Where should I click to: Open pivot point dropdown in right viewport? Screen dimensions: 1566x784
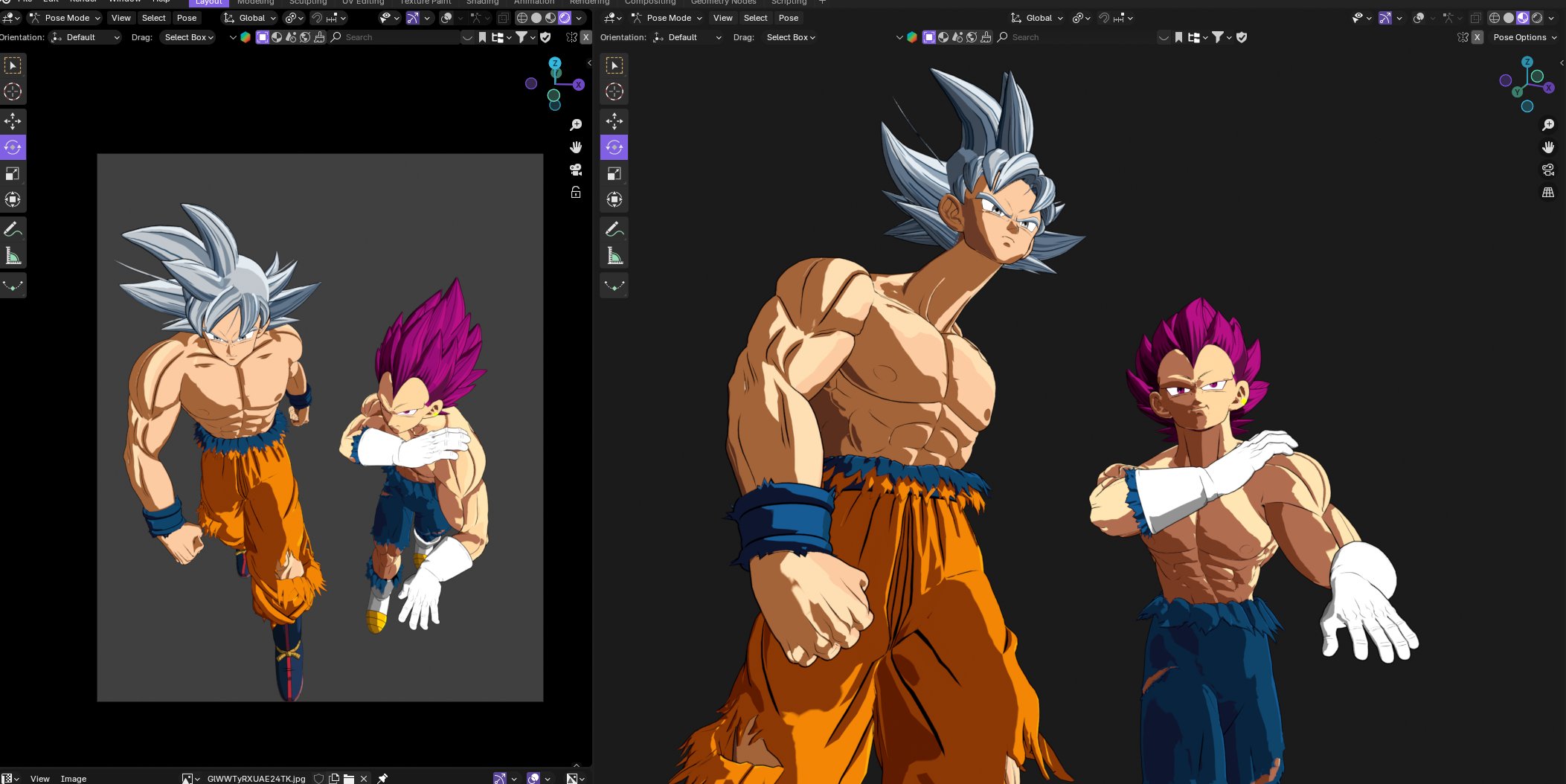(x=1081, y=18)
